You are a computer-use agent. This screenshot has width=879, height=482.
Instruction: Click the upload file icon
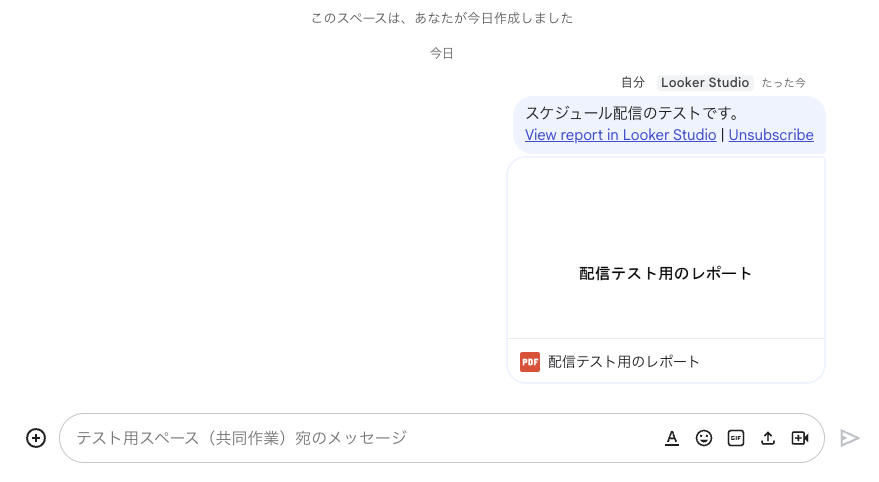point(768,438)
